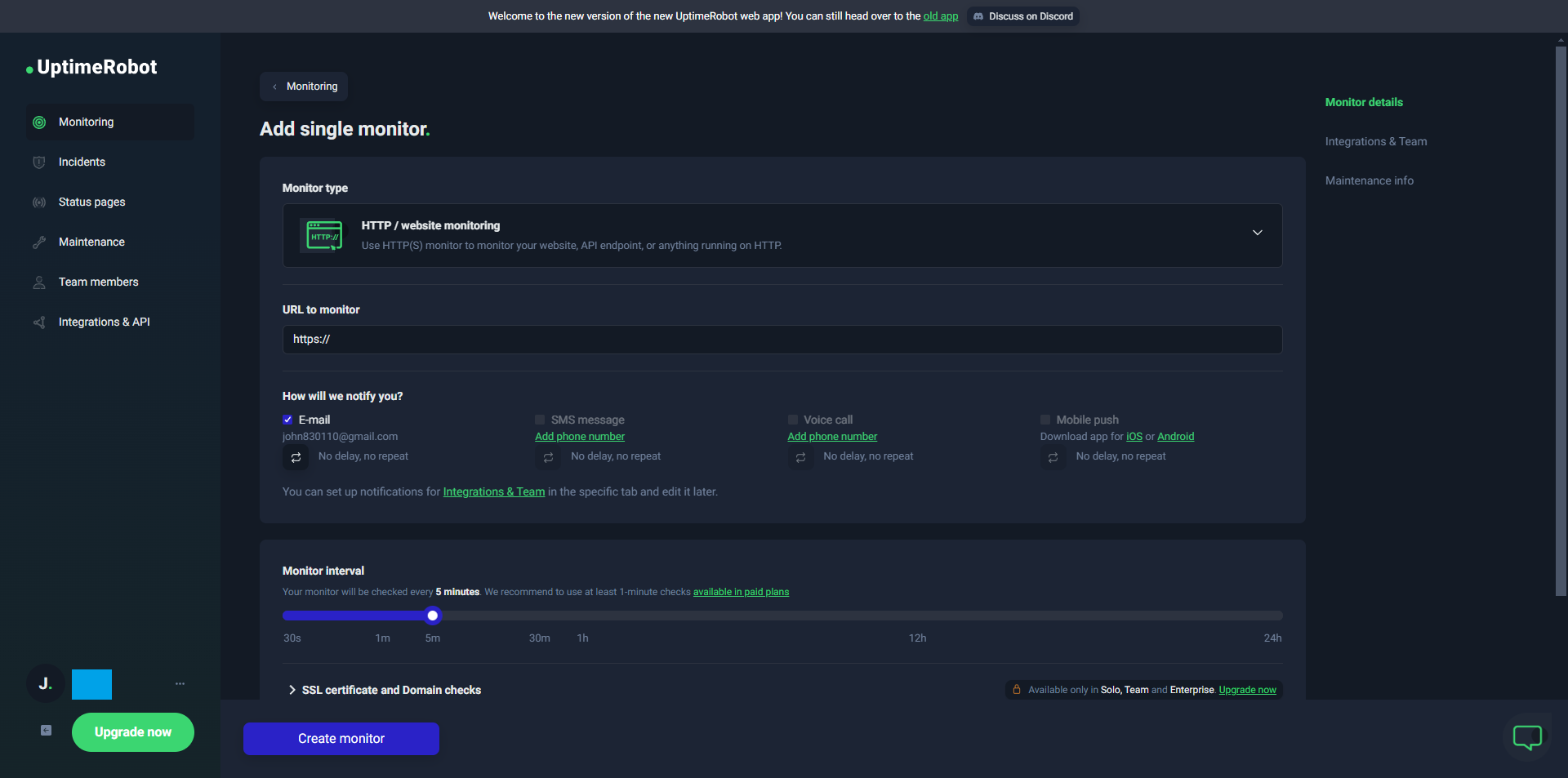This screenshot has width=1568, height=778.
Task: Uncheck the E-mail notification checkbox
Action: [x=287, y=420]
